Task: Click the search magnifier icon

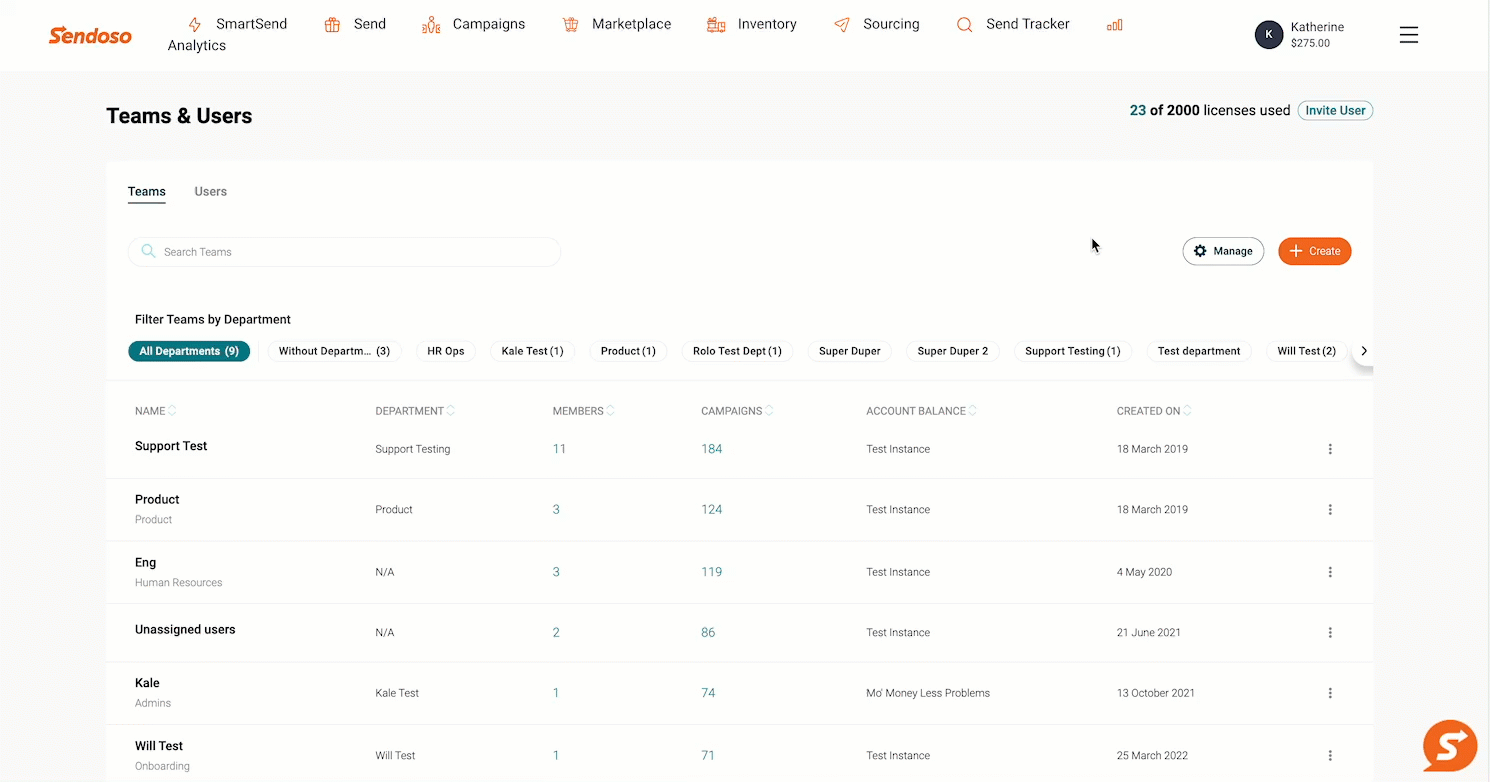Action: click(x=148, y=251)
